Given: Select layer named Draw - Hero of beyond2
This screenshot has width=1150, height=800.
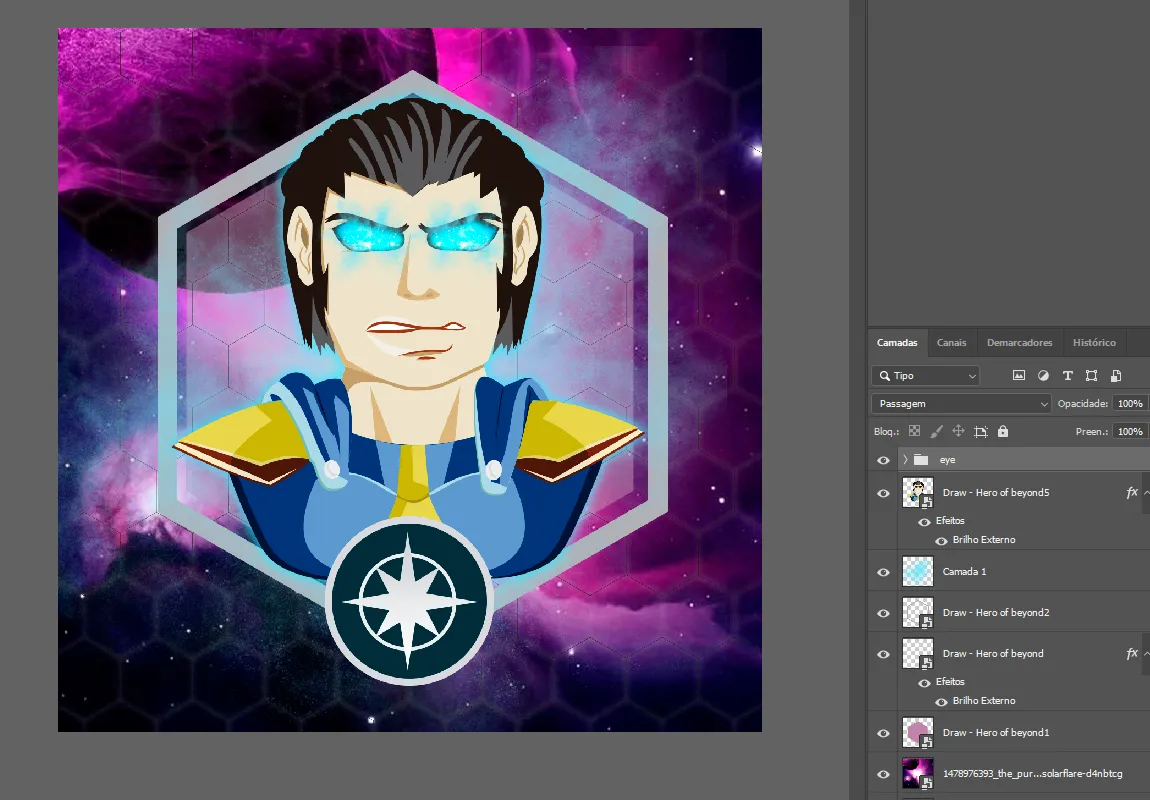Looking at the screenshot, I should coord(996,612).
